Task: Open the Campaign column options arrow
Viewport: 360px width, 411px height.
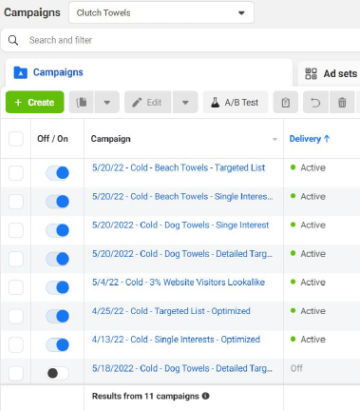Action: click(275, 139)
